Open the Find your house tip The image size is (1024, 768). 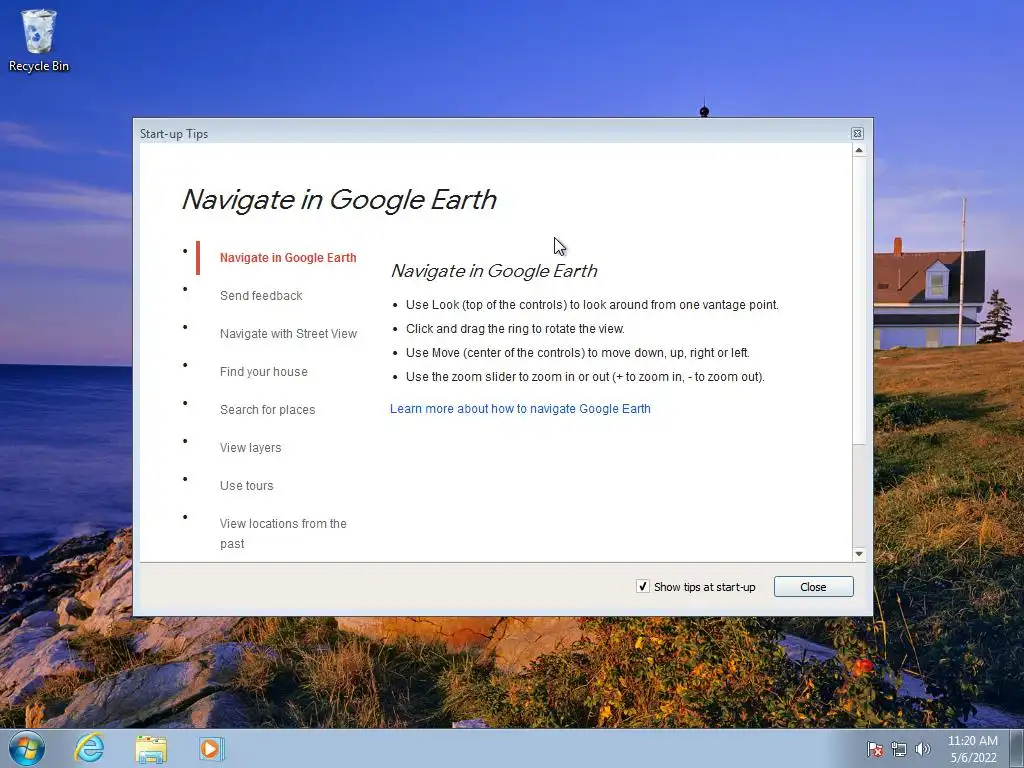pyautogui.click(x=264, y=372)
